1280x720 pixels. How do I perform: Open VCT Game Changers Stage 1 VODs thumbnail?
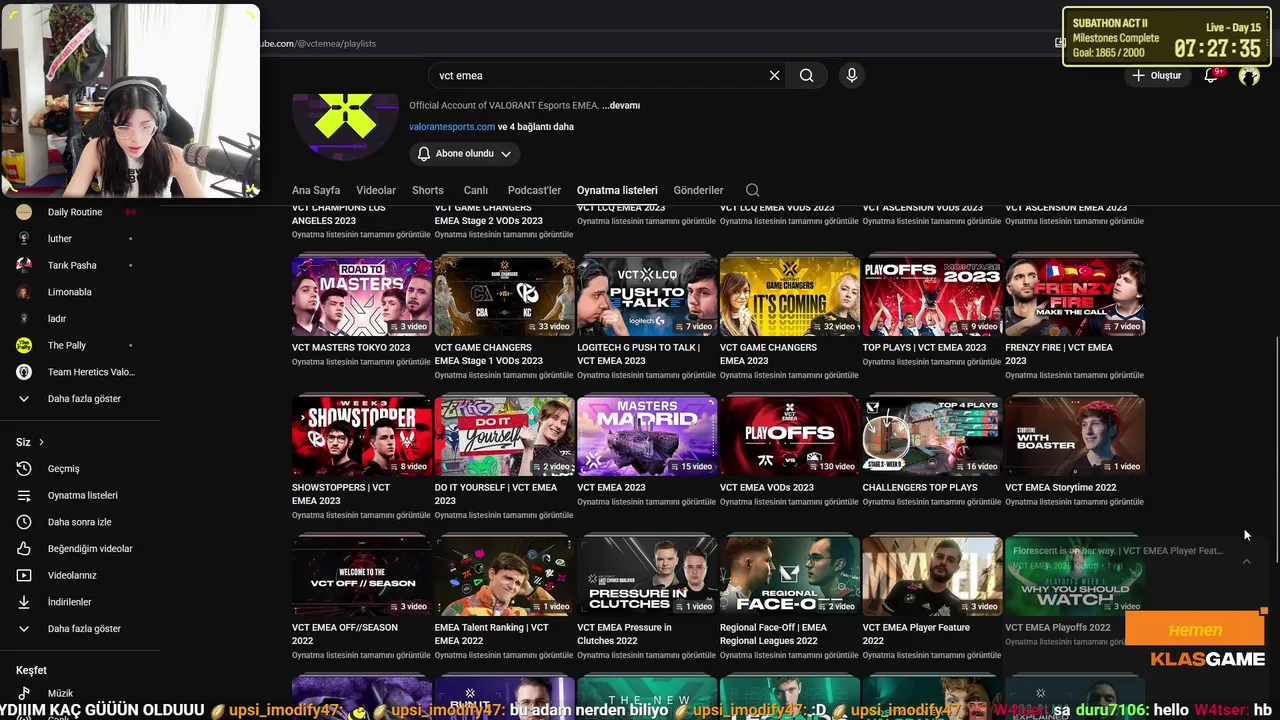[x=505, y=296]
